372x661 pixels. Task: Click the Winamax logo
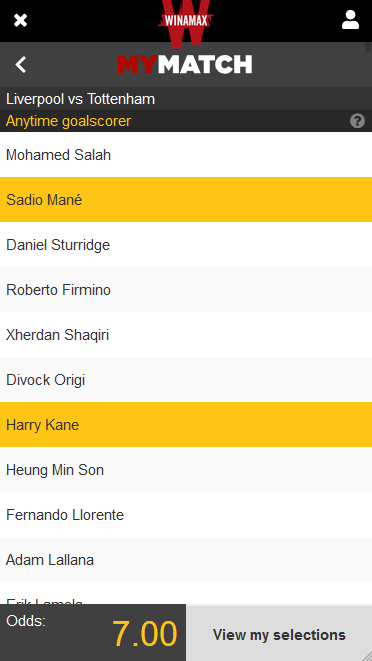pyautogui.click(x=186, y=21)
